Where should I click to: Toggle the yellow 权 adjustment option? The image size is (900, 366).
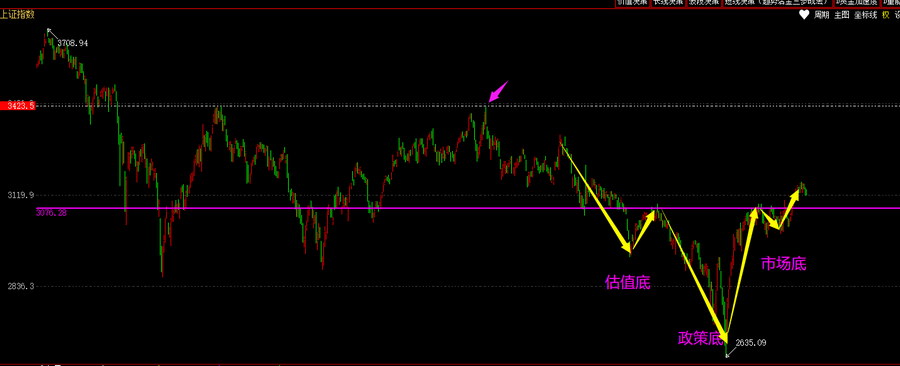pos(886,15)
